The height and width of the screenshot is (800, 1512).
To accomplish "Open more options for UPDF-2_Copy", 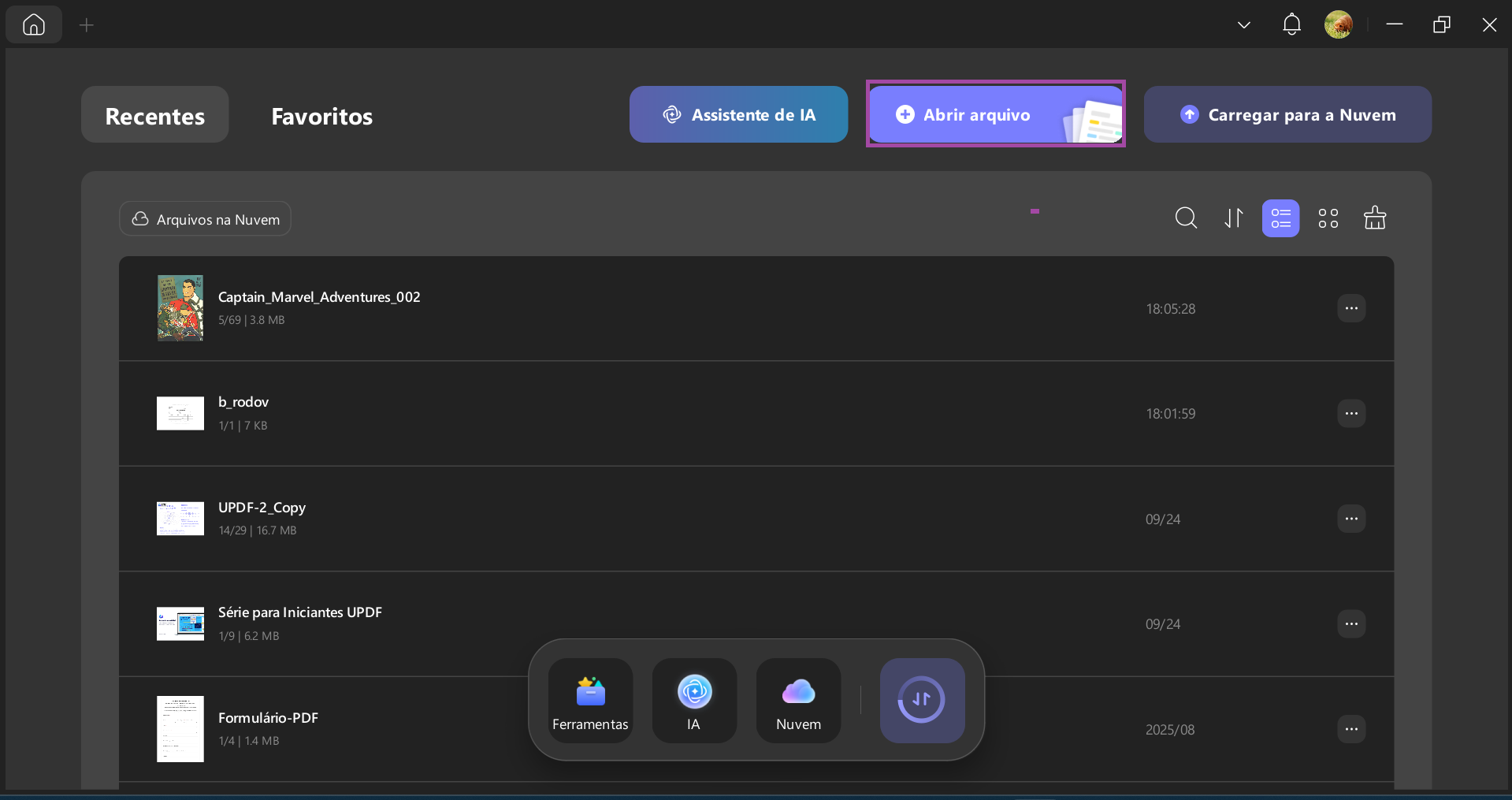I will click(1351, 519).
